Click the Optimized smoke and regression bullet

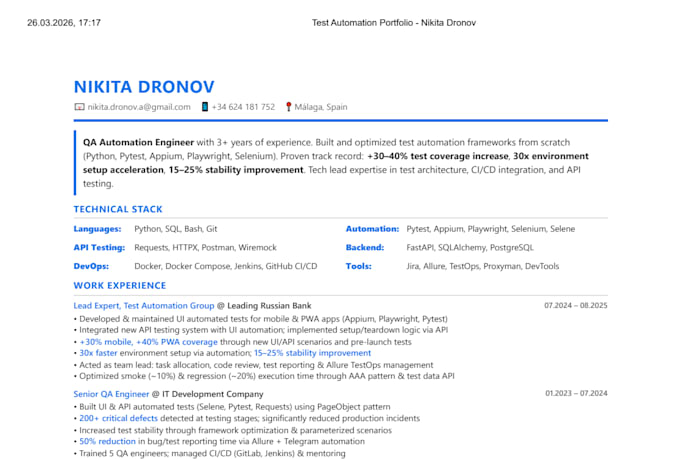coord(264,376)
